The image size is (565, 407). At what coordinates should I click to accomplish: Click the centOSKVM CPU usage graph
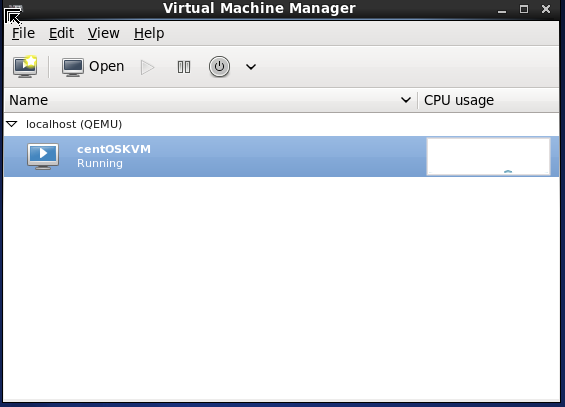pos(488,157)
